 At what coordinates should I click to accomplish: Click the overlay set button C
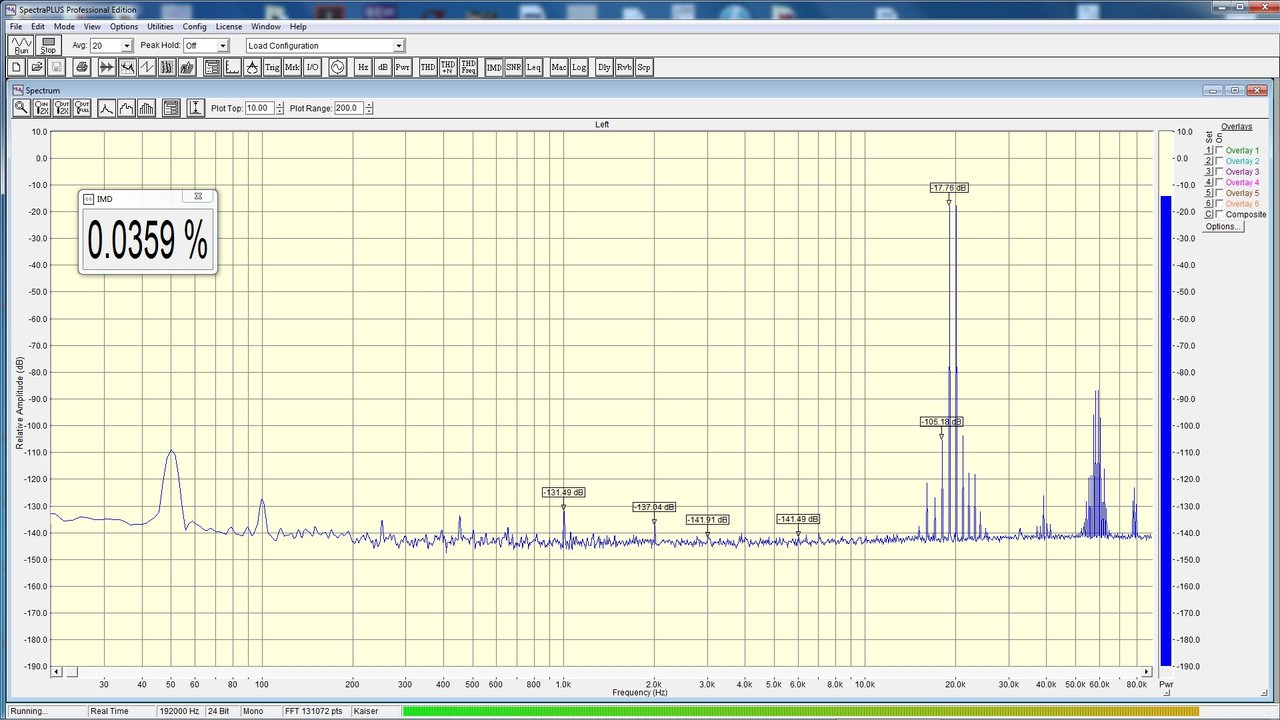1208,214
